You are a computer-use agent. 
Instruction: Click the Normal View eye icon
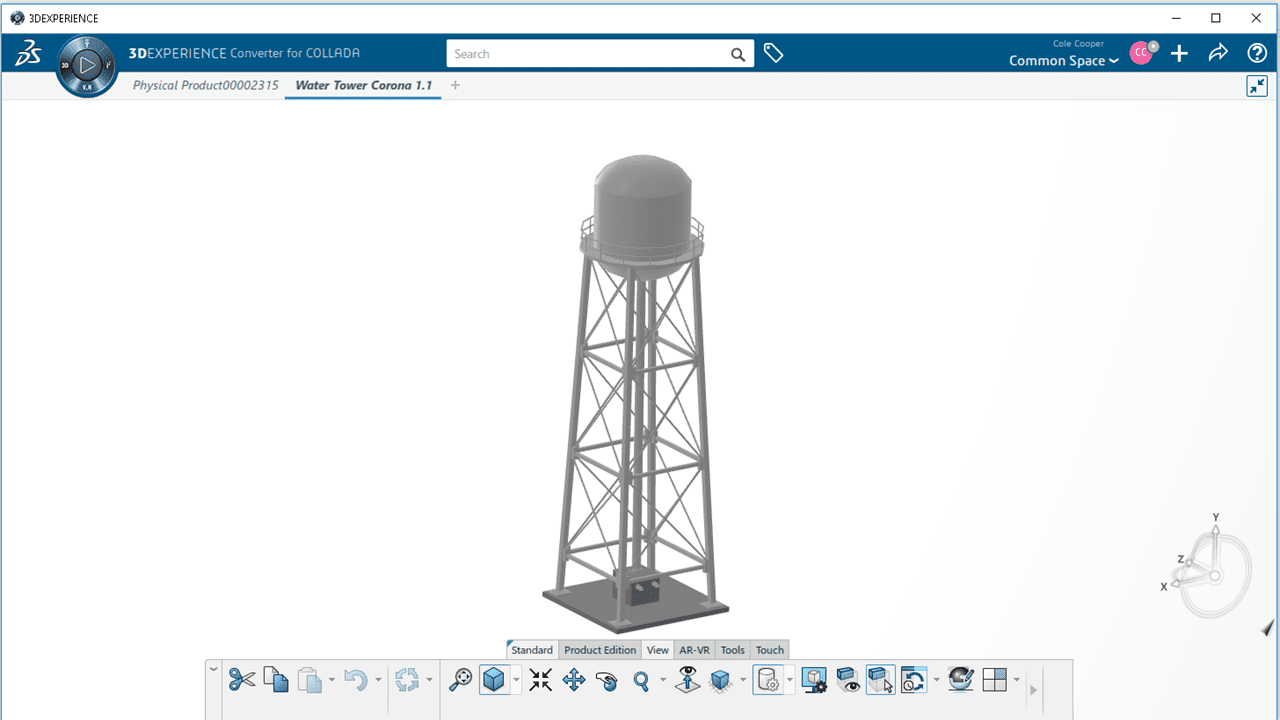pyautogui.click(x=687, y=681)
